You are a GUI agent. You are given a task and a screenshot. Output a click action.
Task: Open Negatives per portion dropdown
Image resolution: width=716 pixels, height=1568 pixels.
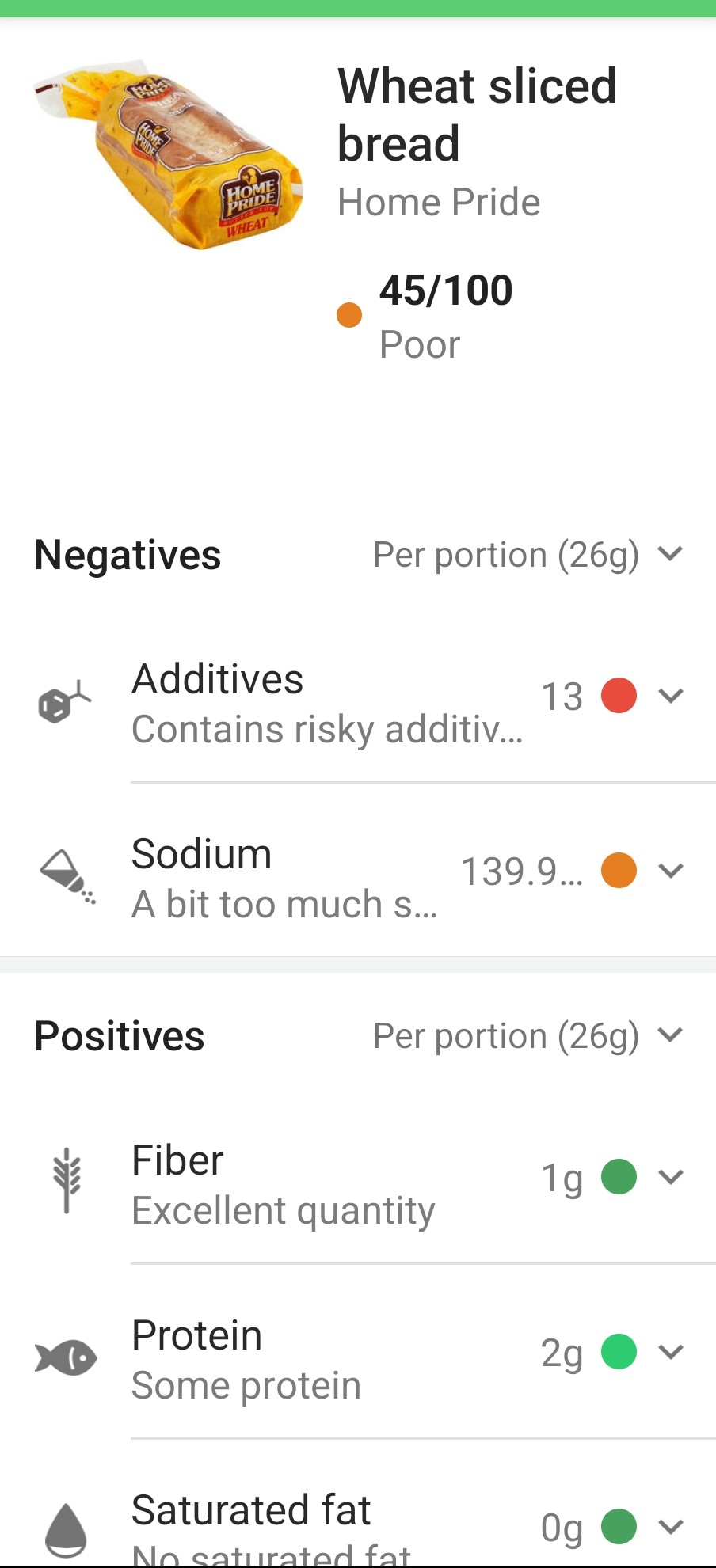pos(527,555)
